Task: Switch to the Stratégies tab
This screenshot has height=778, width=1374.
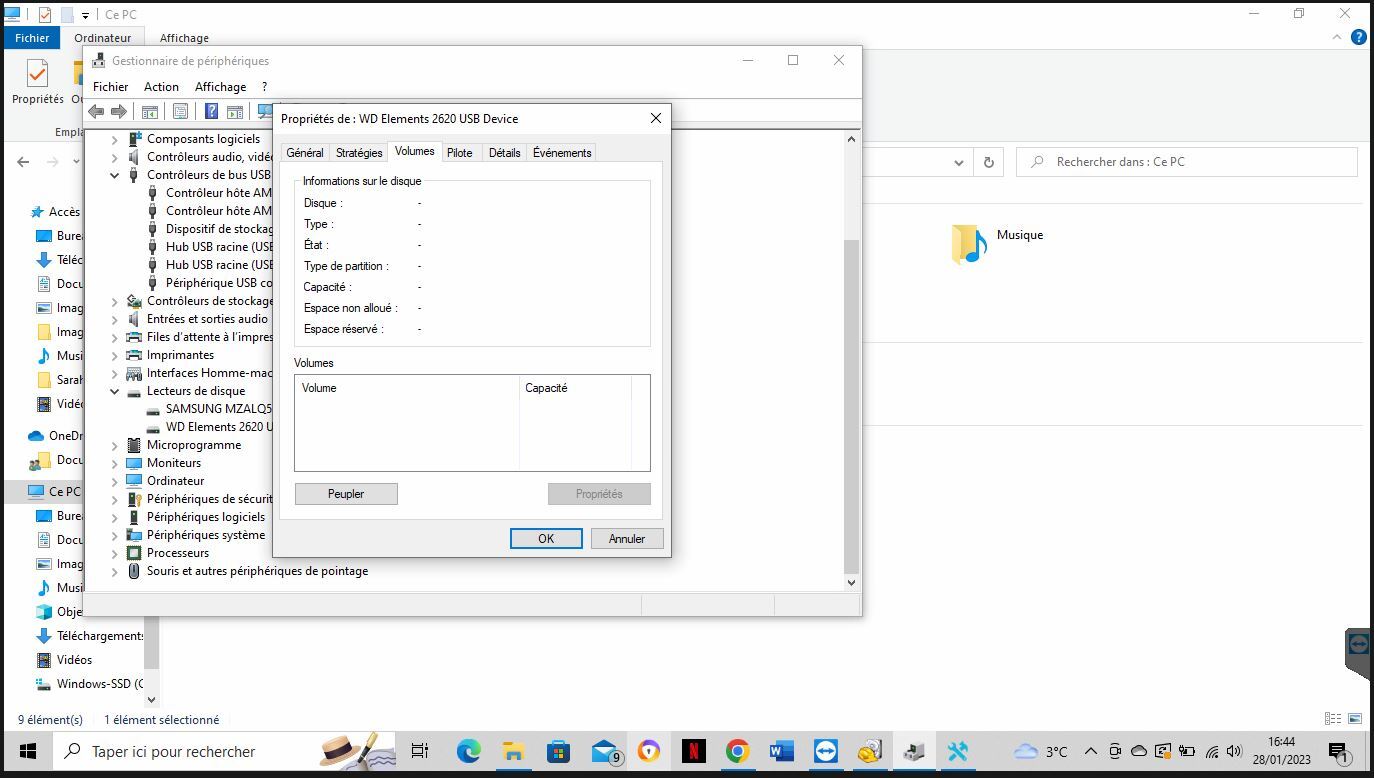Action: pos(359,153)
